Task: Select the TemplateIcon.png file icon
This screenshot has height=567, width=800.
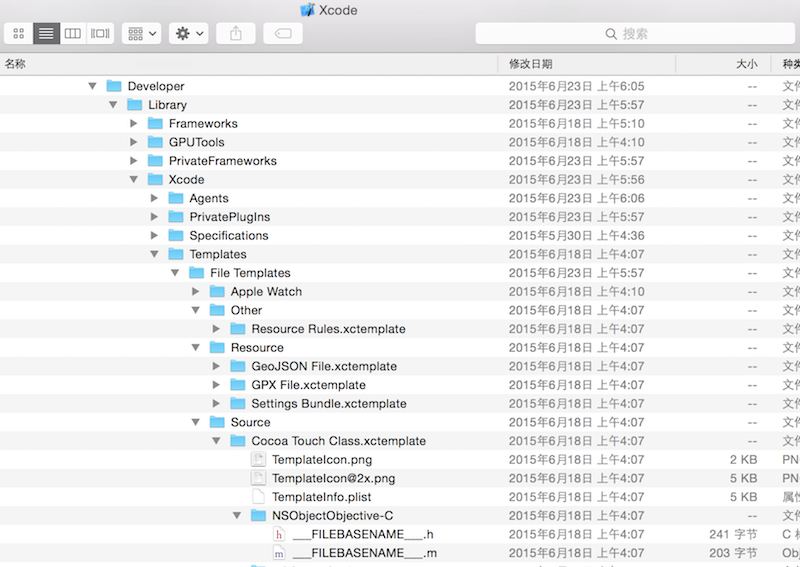Action: point(259,459)
